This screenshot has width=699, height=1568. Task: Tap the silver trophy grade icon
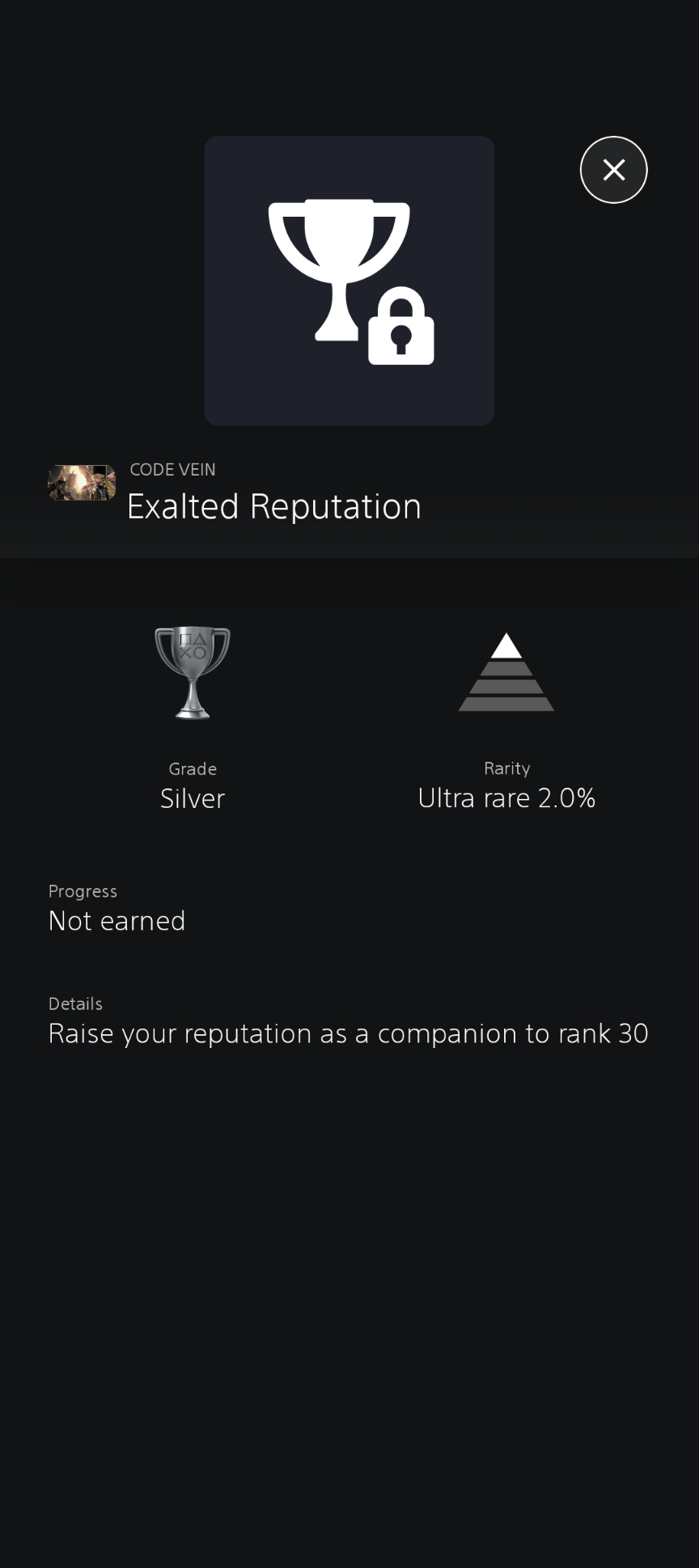point(193,672)
